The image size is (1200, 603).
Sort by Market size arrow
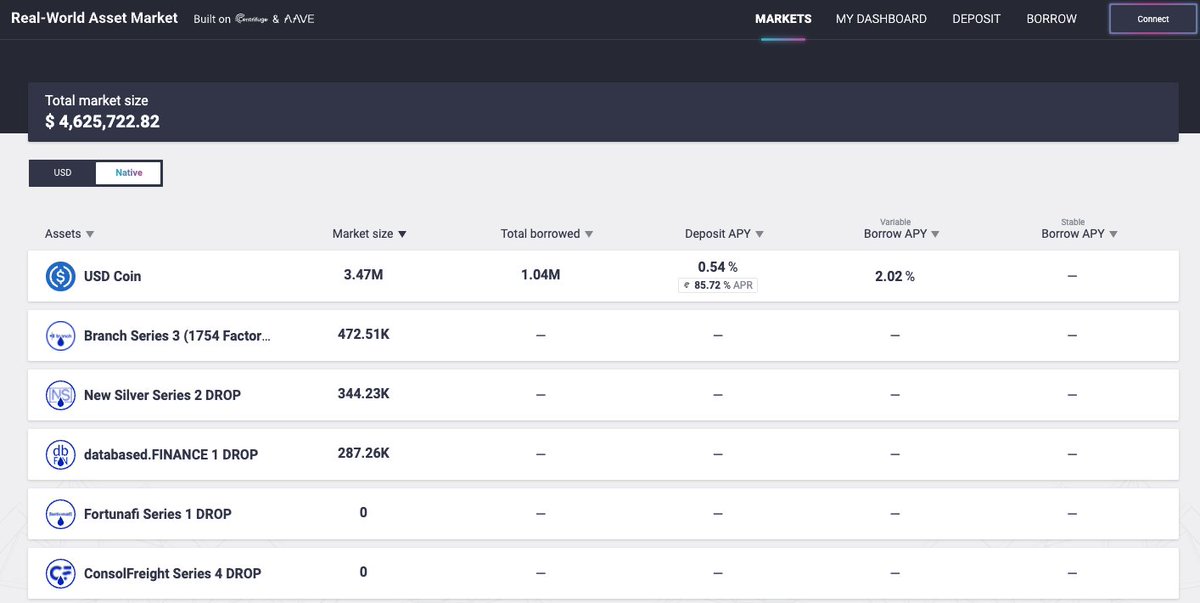click(402, 234)
